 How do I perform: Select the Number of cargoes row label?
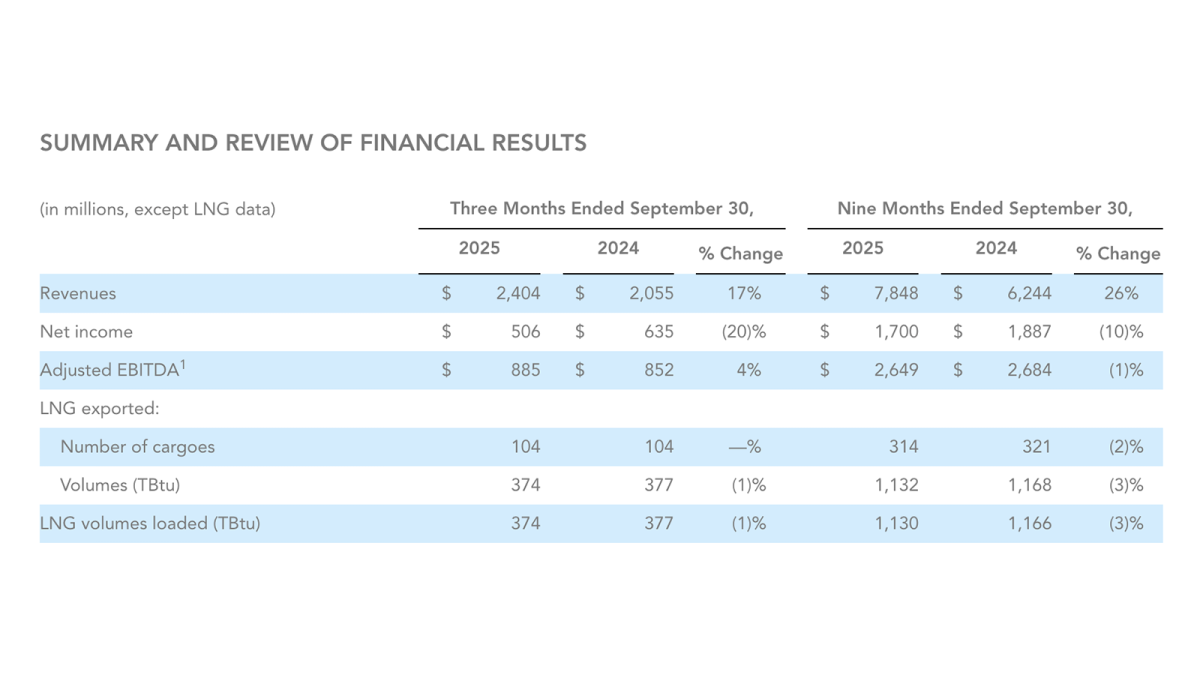[x=137, y=447]
